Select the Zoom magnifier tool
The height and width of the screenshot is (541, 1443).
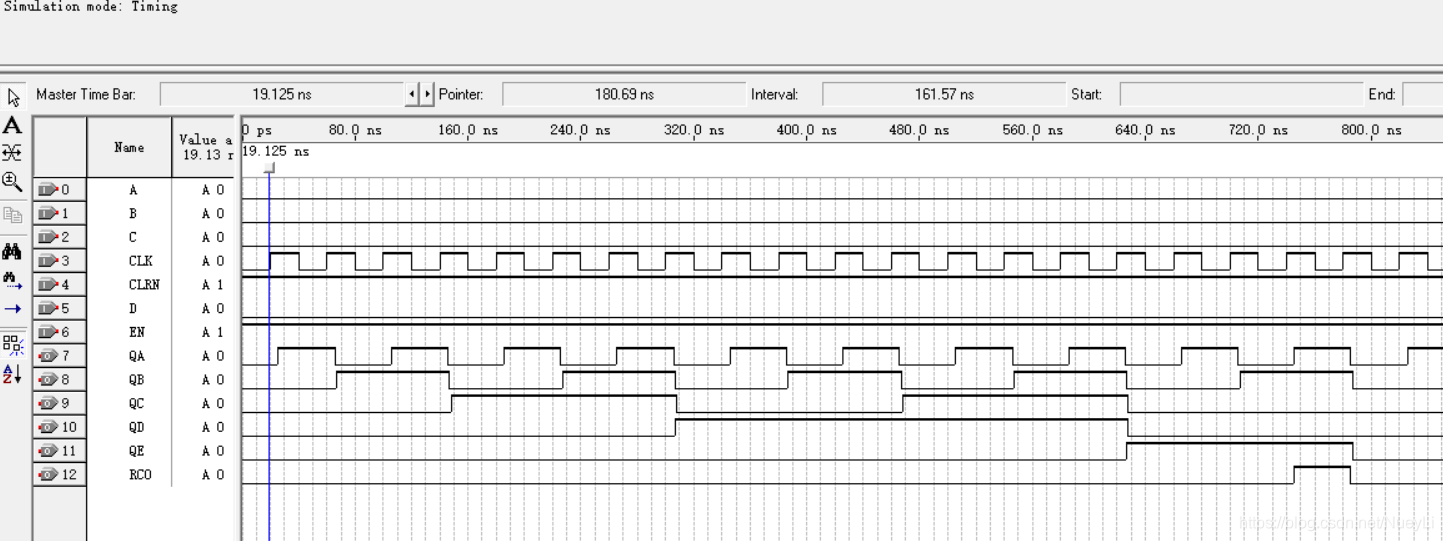click(x=12, y=181)
